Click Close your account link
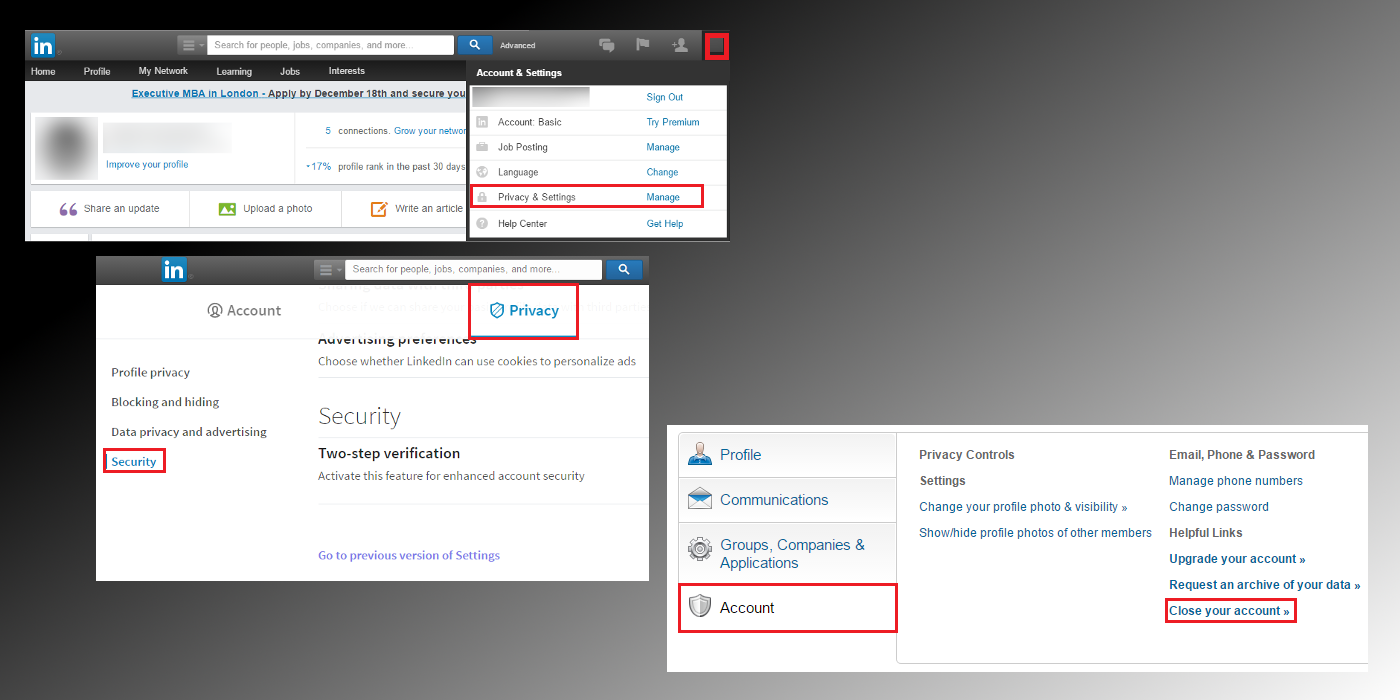This screenshot has height=700, width=1400. tap(1230, 611)
